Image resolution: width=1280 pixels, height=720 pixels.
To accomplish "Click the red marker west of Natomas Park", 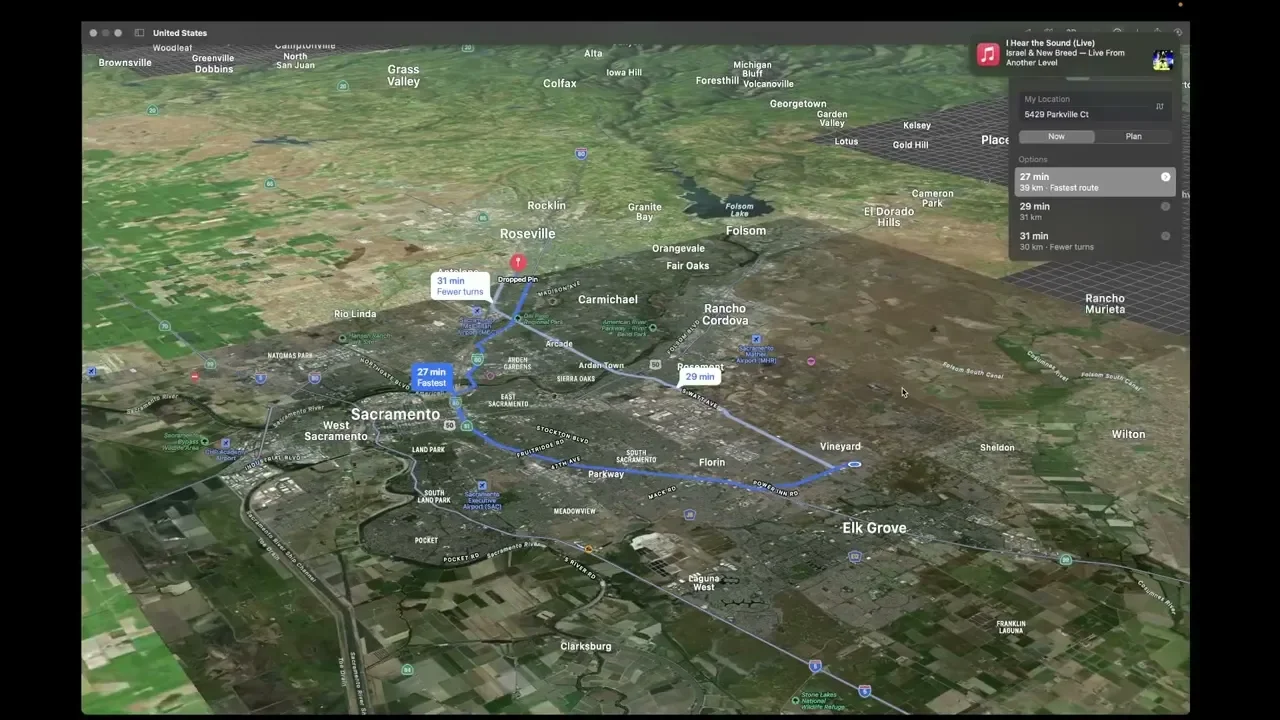I will pos(195,377).
